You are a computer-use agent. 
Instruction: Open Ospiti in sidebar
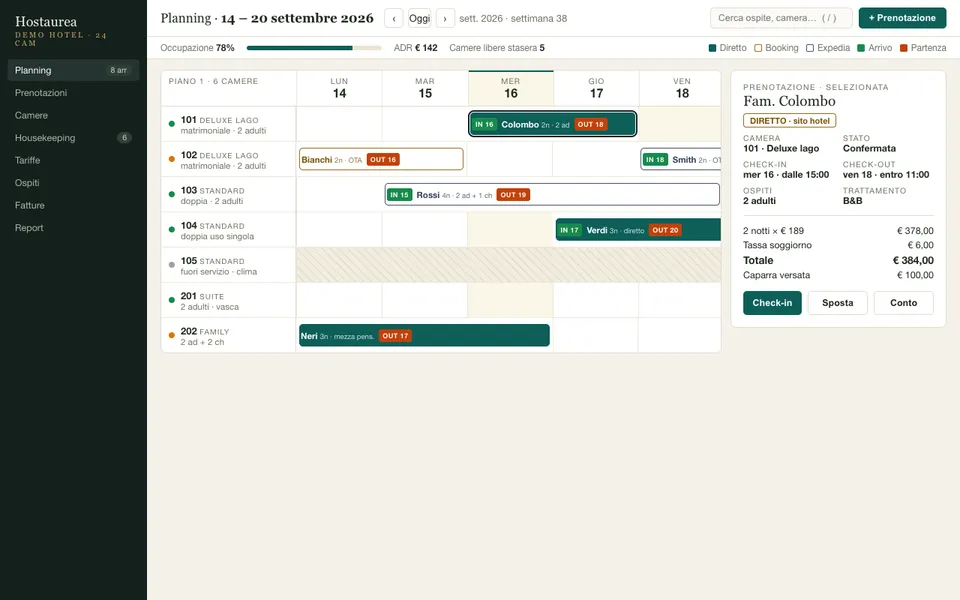tap(73, 182)
